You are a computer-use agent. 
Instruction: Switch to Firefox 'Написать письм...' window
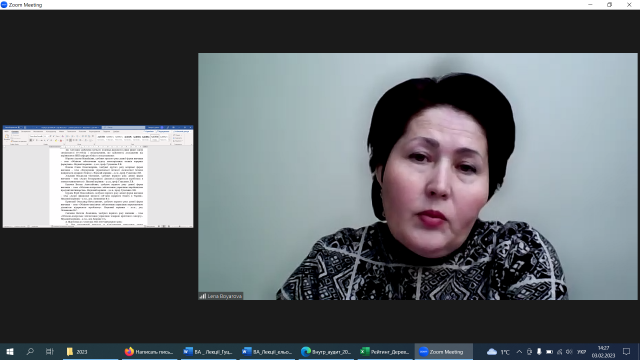click(x=149, y=351)
